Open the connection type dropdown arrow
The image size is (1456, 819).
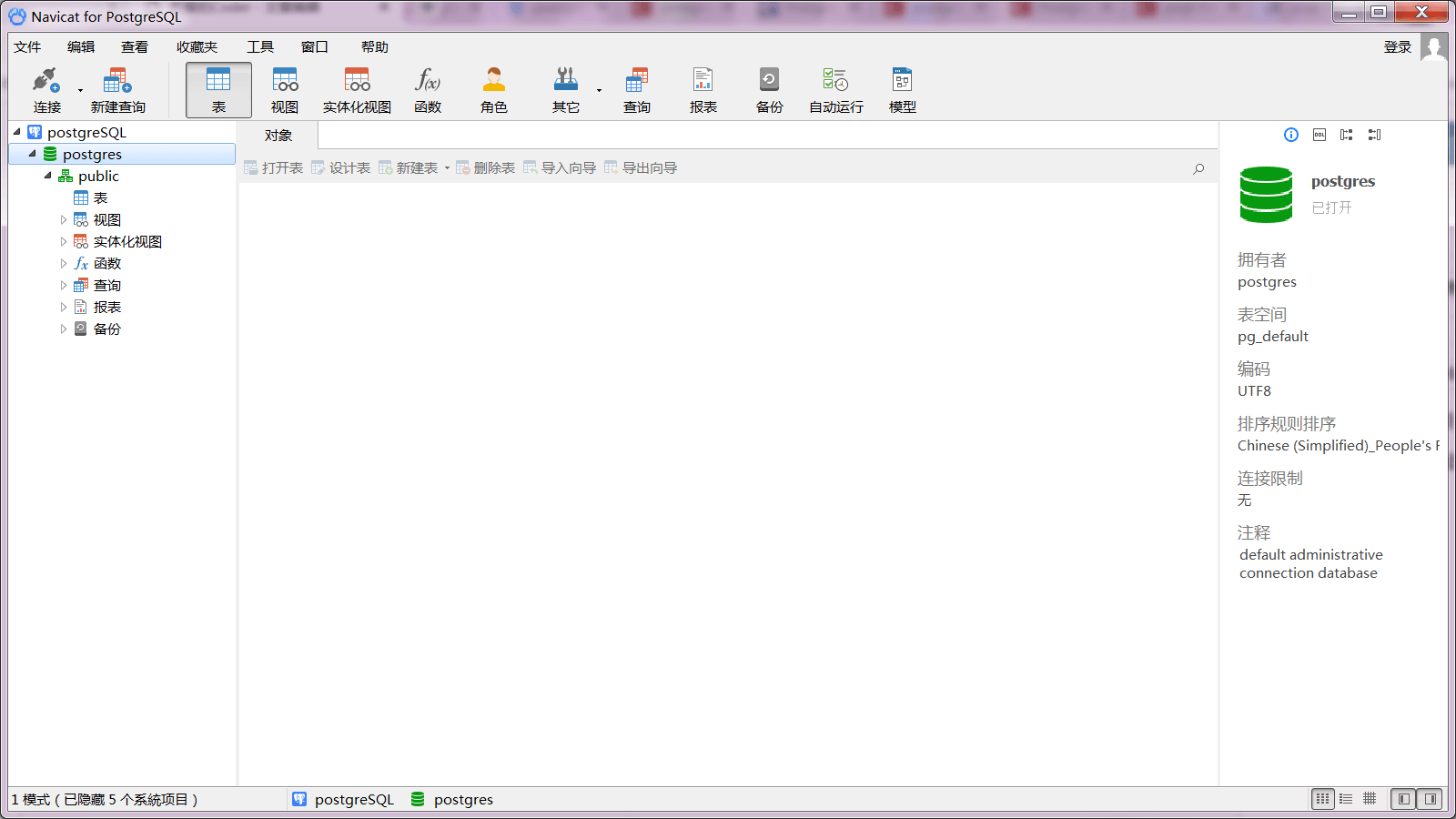80,90
